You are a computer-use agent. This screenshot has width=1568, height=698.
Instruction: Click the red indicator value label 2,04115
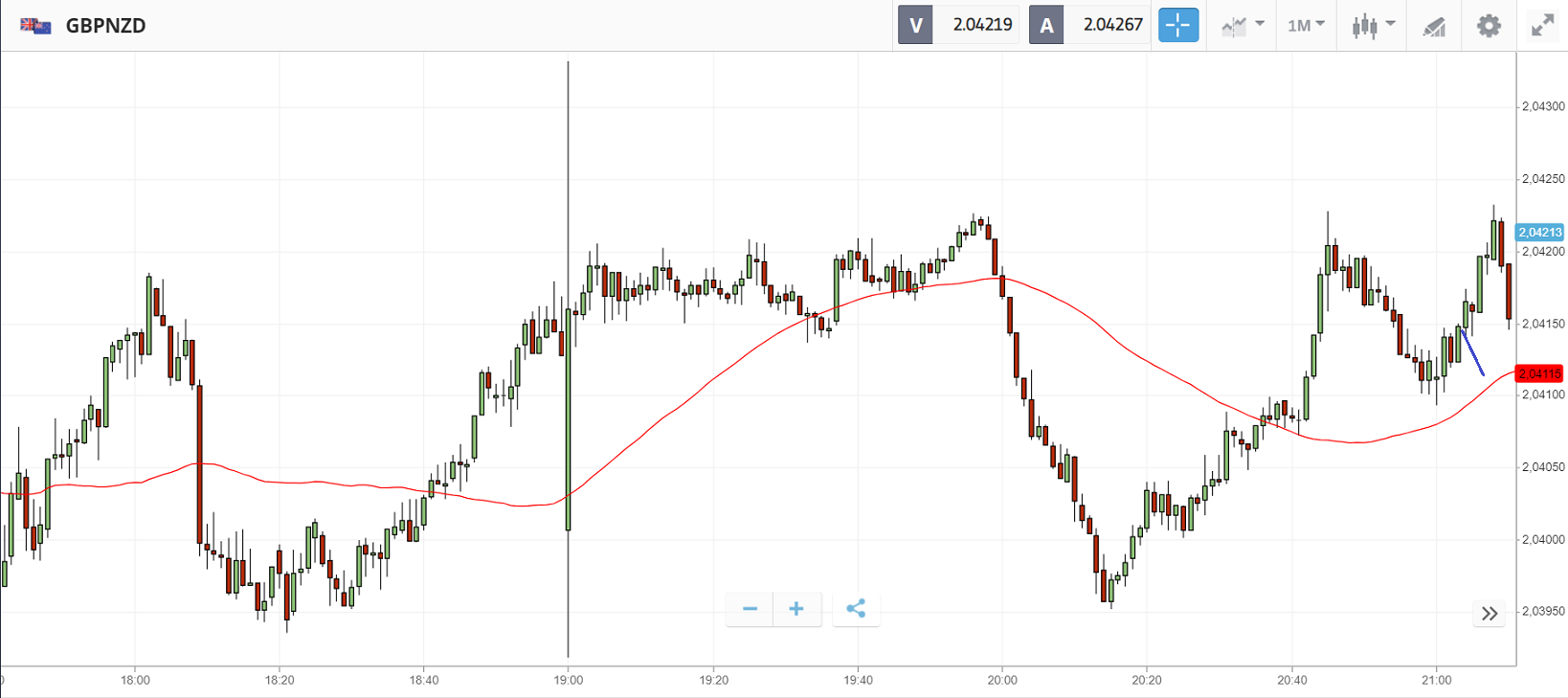tap(1539, 373)
